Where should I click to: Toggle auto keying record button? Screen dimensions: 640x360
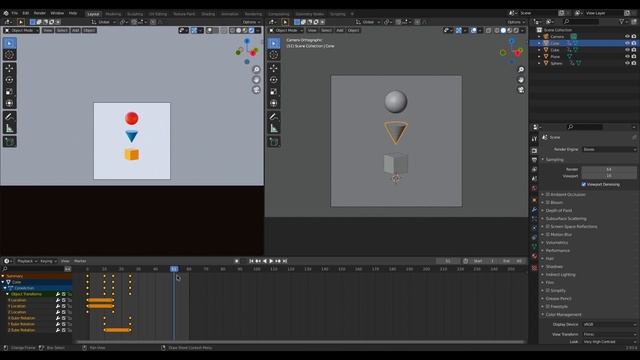[x=237, y=261]
